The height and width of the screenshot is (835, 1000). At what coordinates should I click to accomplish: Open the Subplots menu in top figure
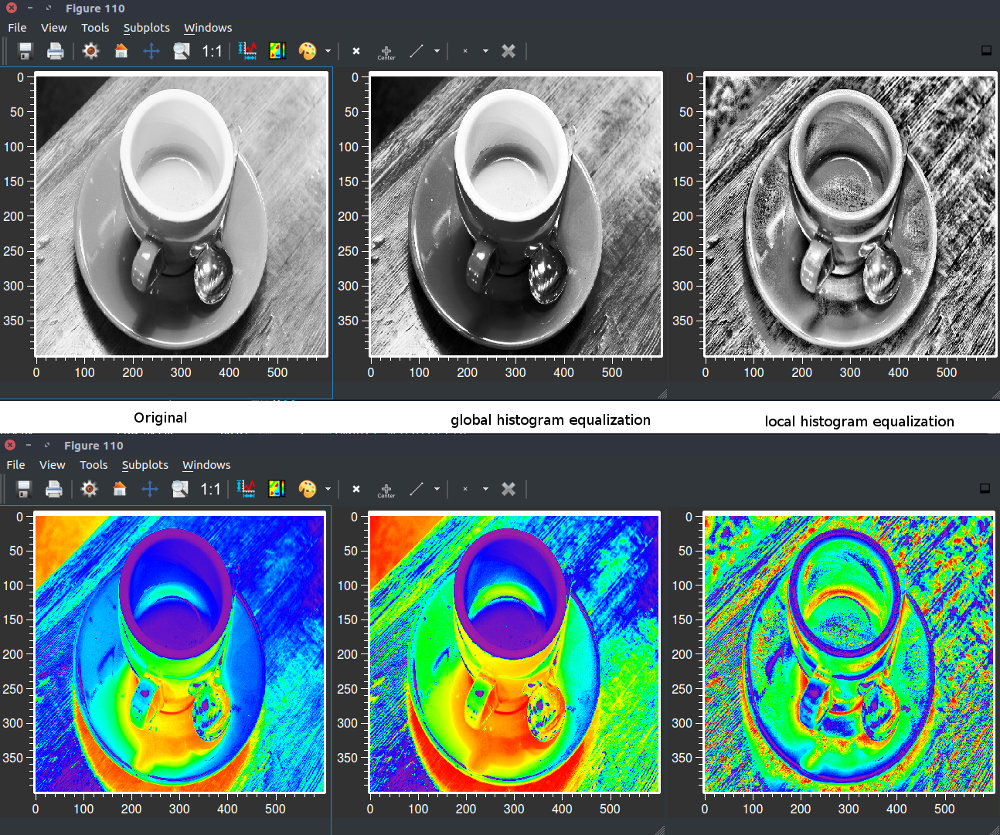tap(147, 27)
